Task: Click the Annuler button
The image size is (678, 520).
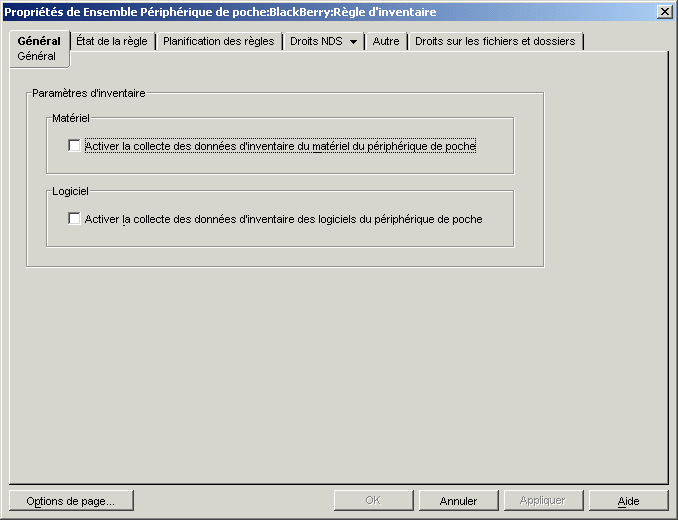Action: tap(458, 501)
